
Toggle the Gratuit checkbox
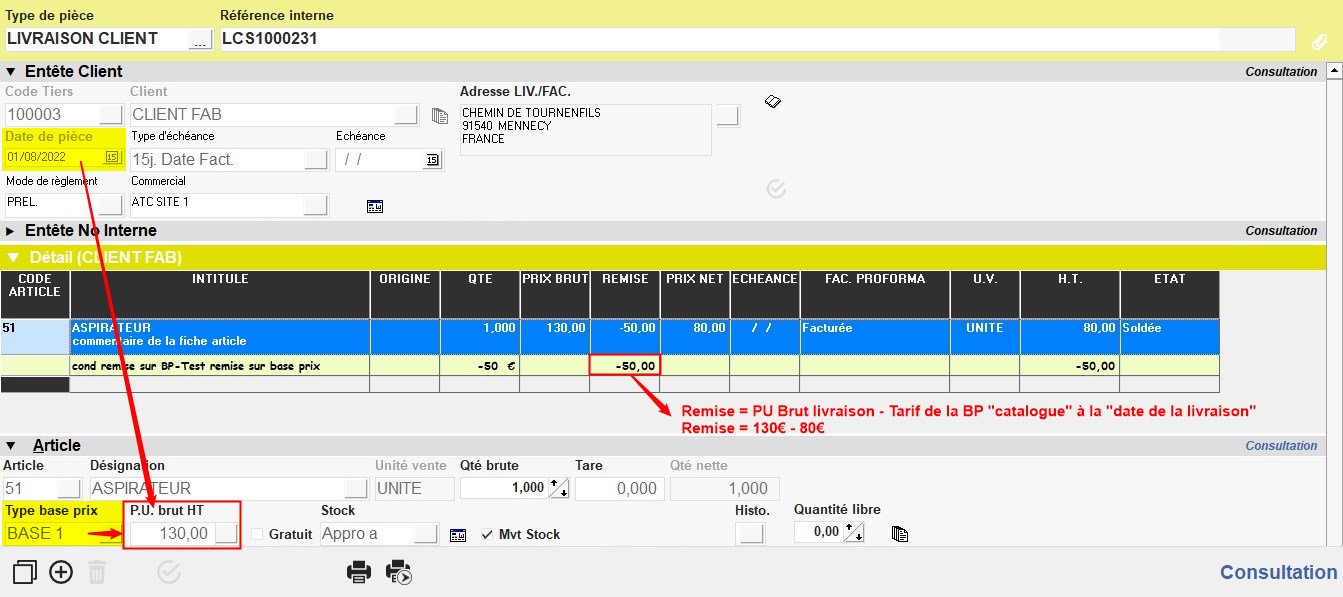coord(257,534)
